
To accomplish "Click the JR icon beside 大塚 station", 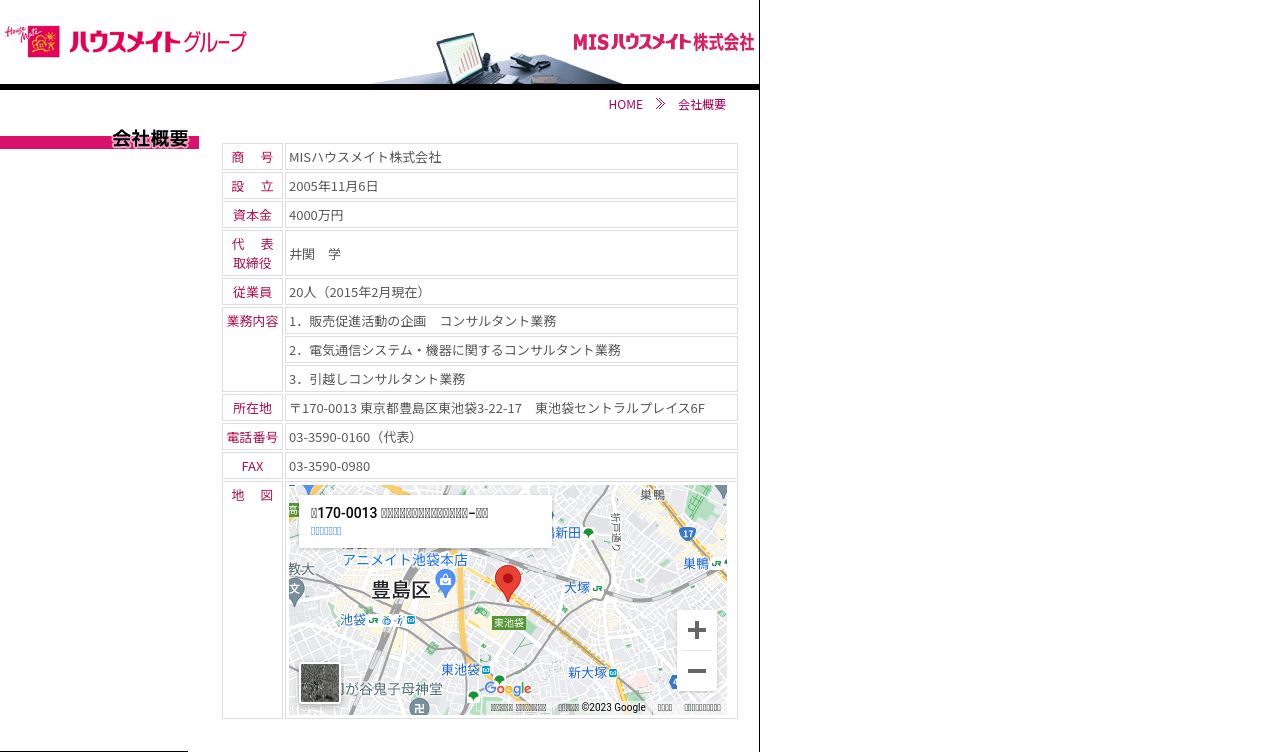I will pos(597,588).
